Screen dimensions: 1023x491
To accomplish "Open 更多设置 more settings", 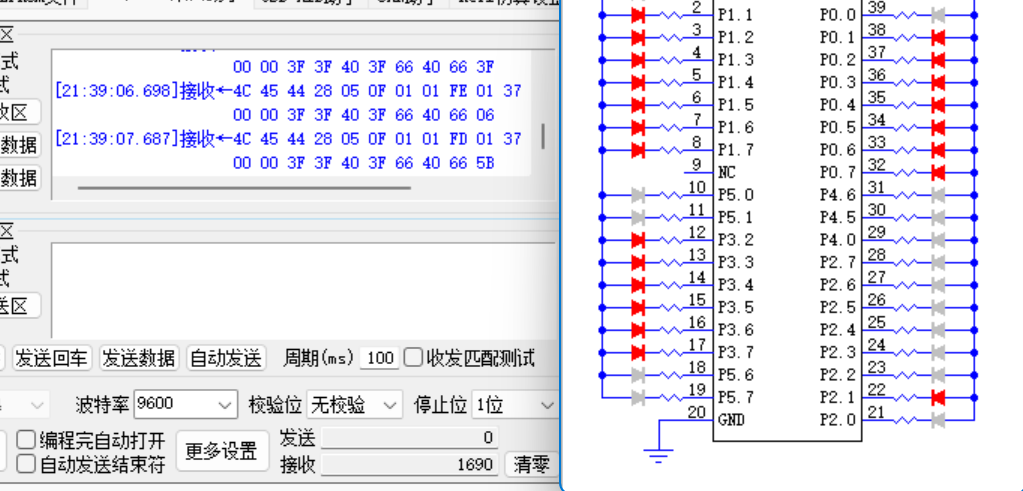I will point(222,451).
